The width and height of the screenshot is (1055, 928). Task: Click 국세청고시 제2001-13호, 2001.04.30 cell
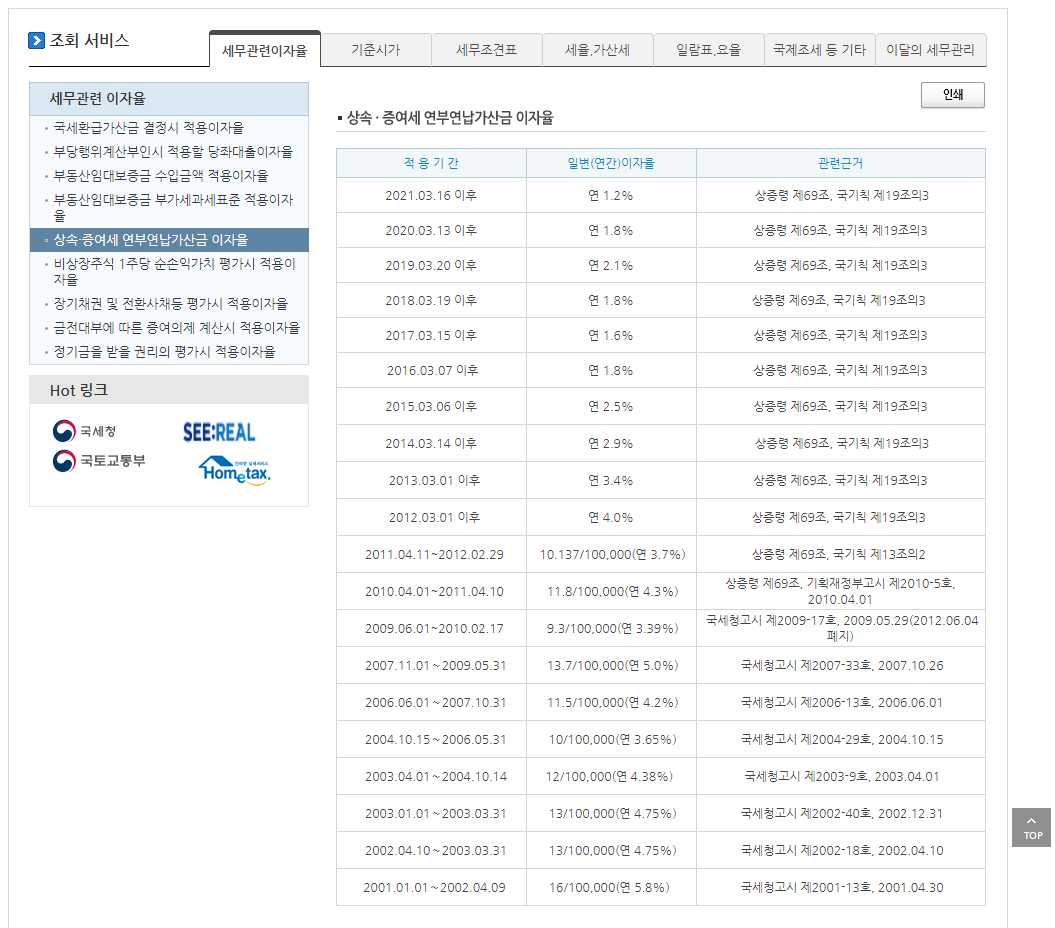tap(840, 888)
